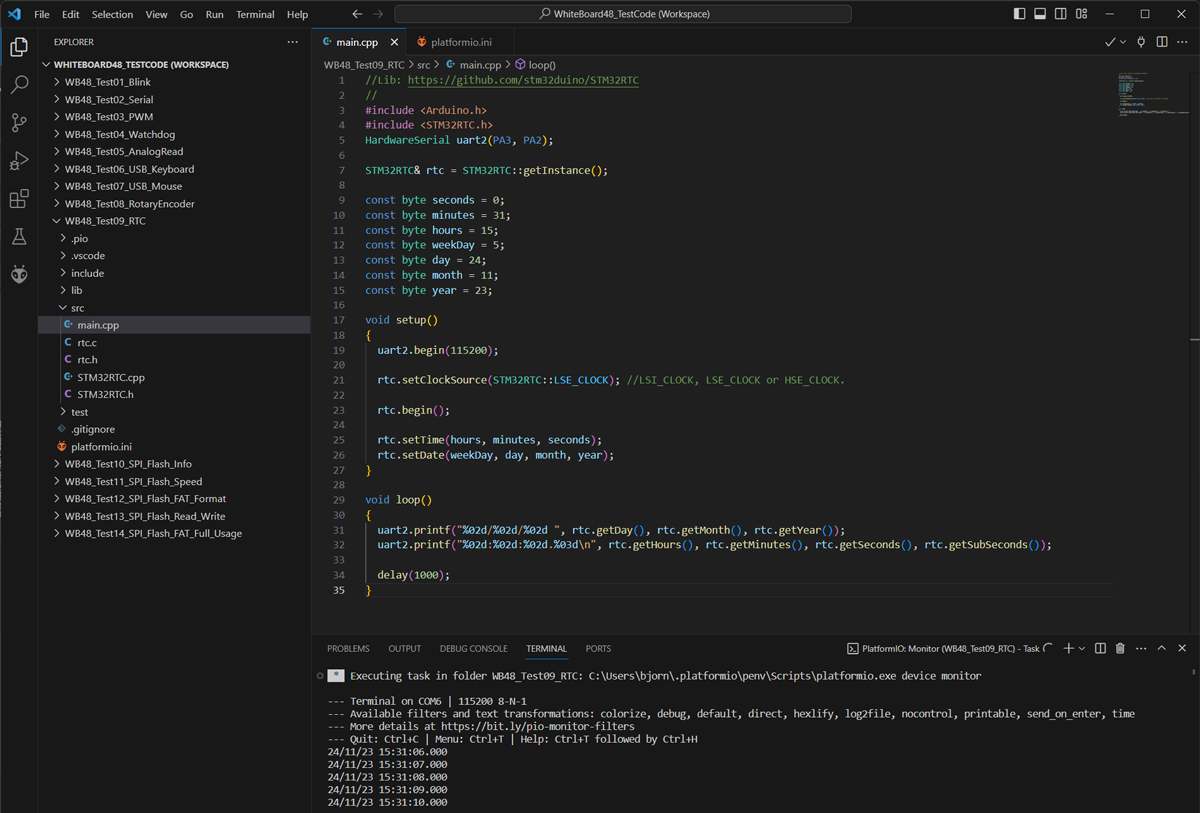This screenshot has width=1200, height=813.
Task: Open the PlatformIO alien icon in activity bar
Action: point(19,274)
